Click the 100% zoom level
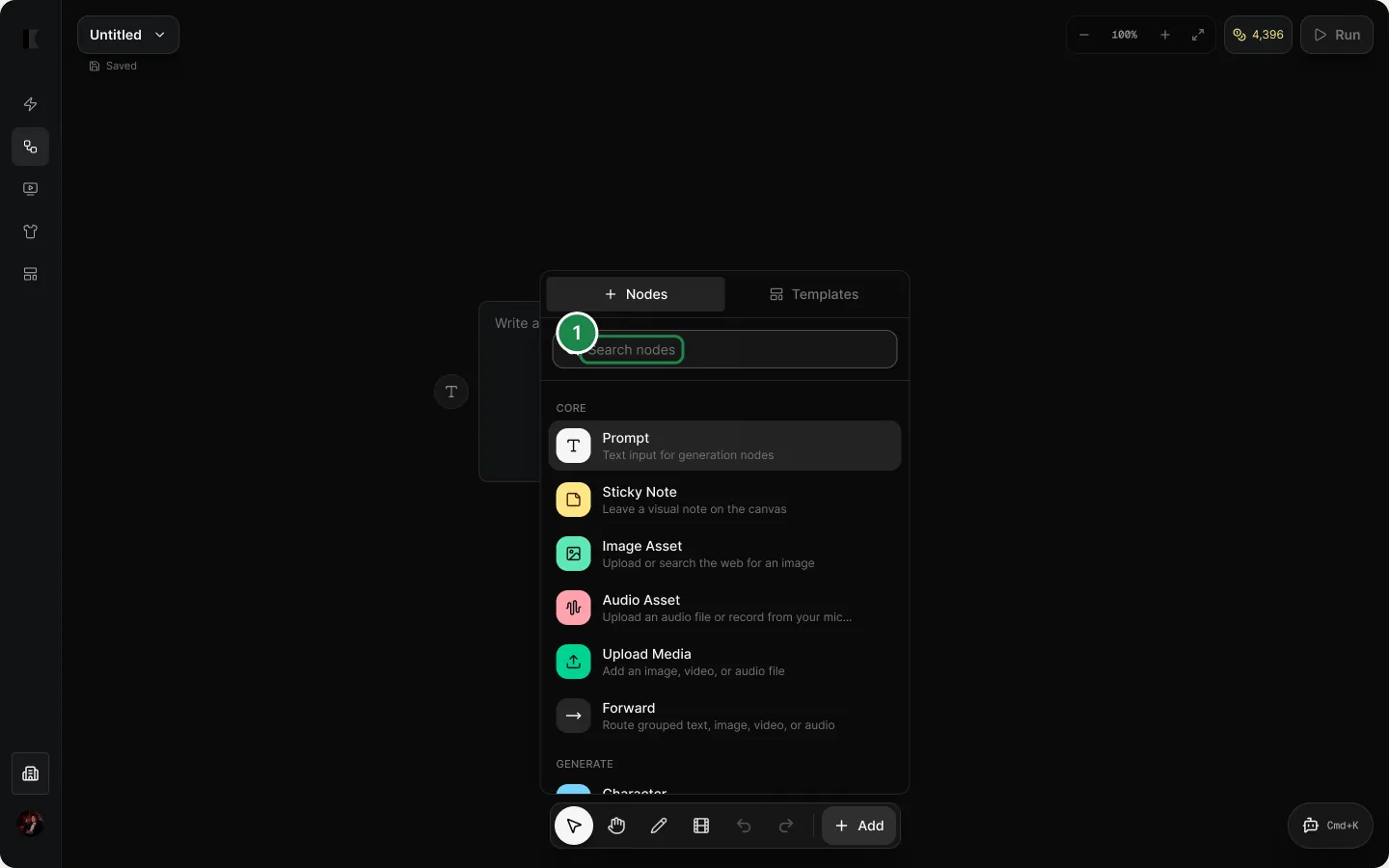The image size is (1389, 868). pyautogui.click(x=1125, y=35)
